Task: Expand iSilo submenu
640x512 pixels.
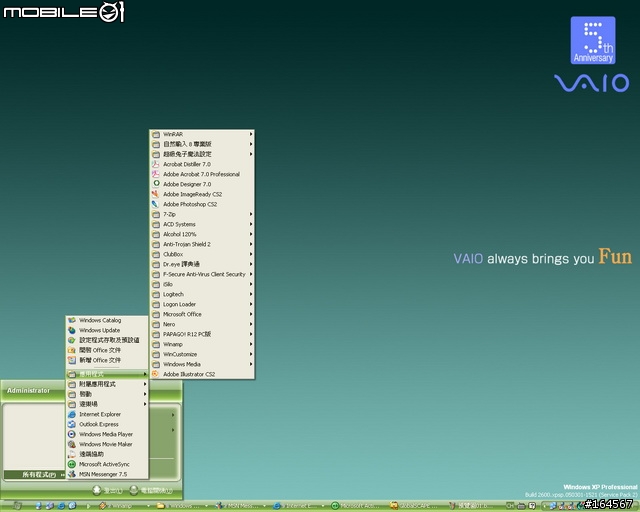Action: tap(202, 284)
